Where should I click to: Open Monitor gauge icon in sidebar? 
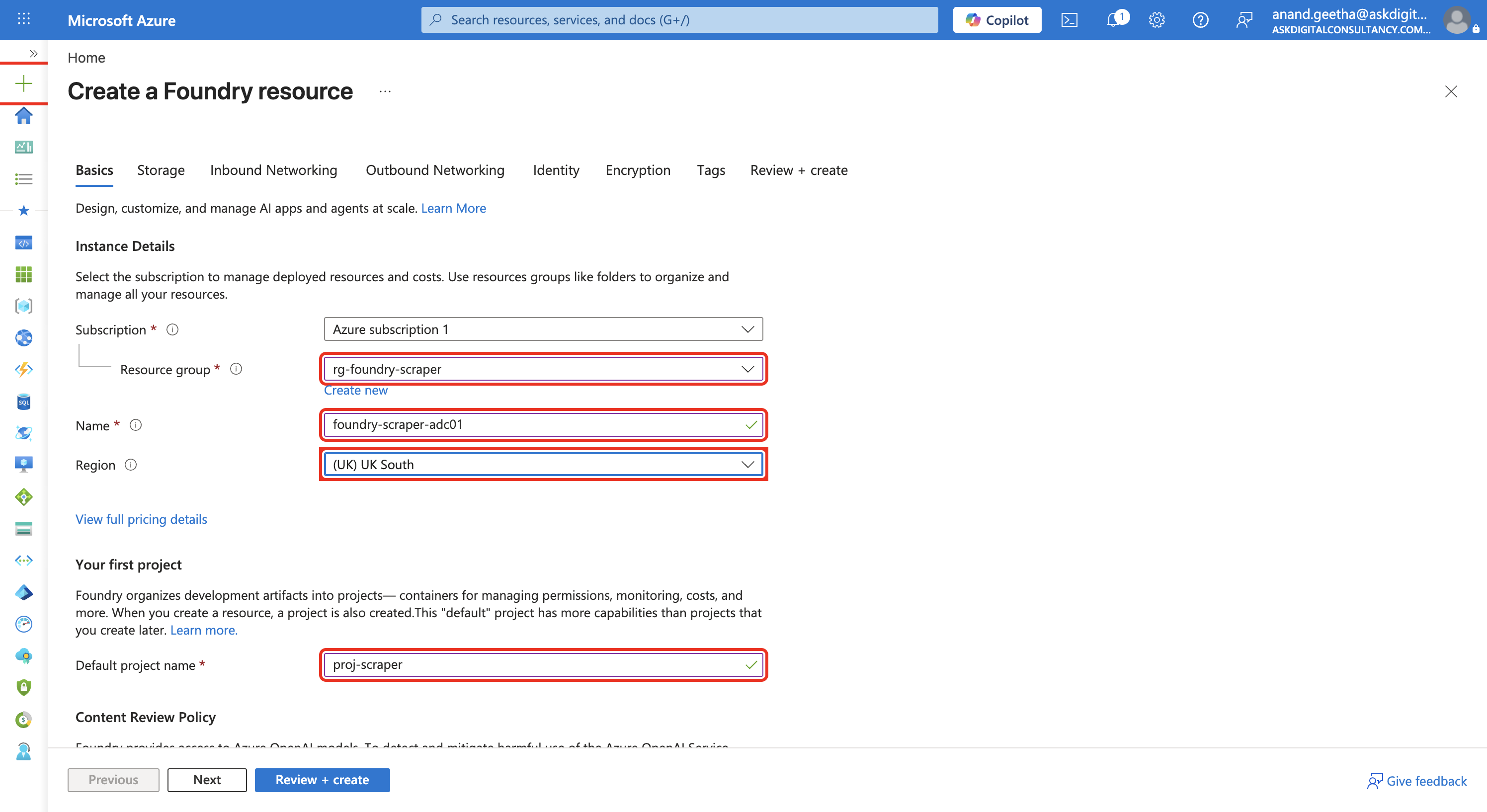click(x=24, y=624)
